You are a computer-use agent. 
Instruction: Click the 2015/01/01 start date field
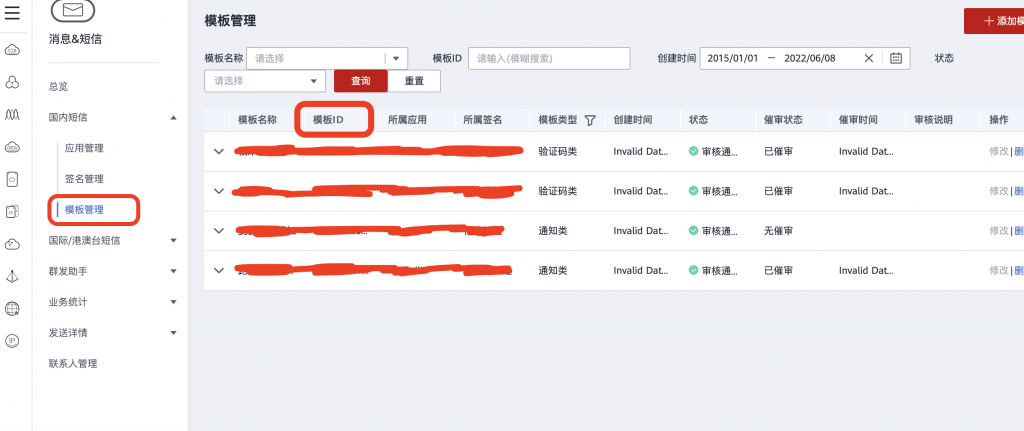[x=733, y=58]
